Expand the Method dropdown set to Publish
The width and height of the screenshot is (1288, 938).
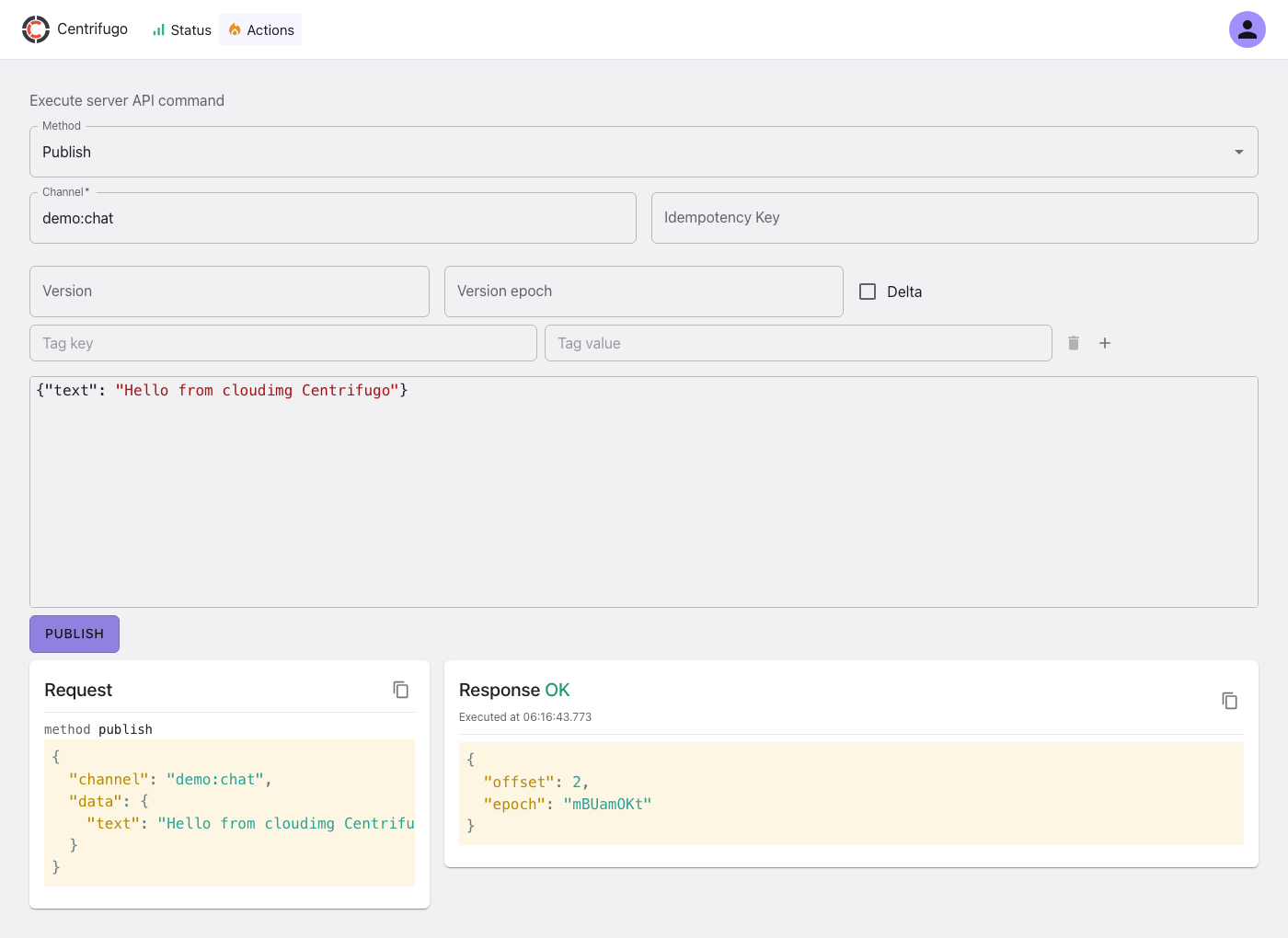click(644, 152)
